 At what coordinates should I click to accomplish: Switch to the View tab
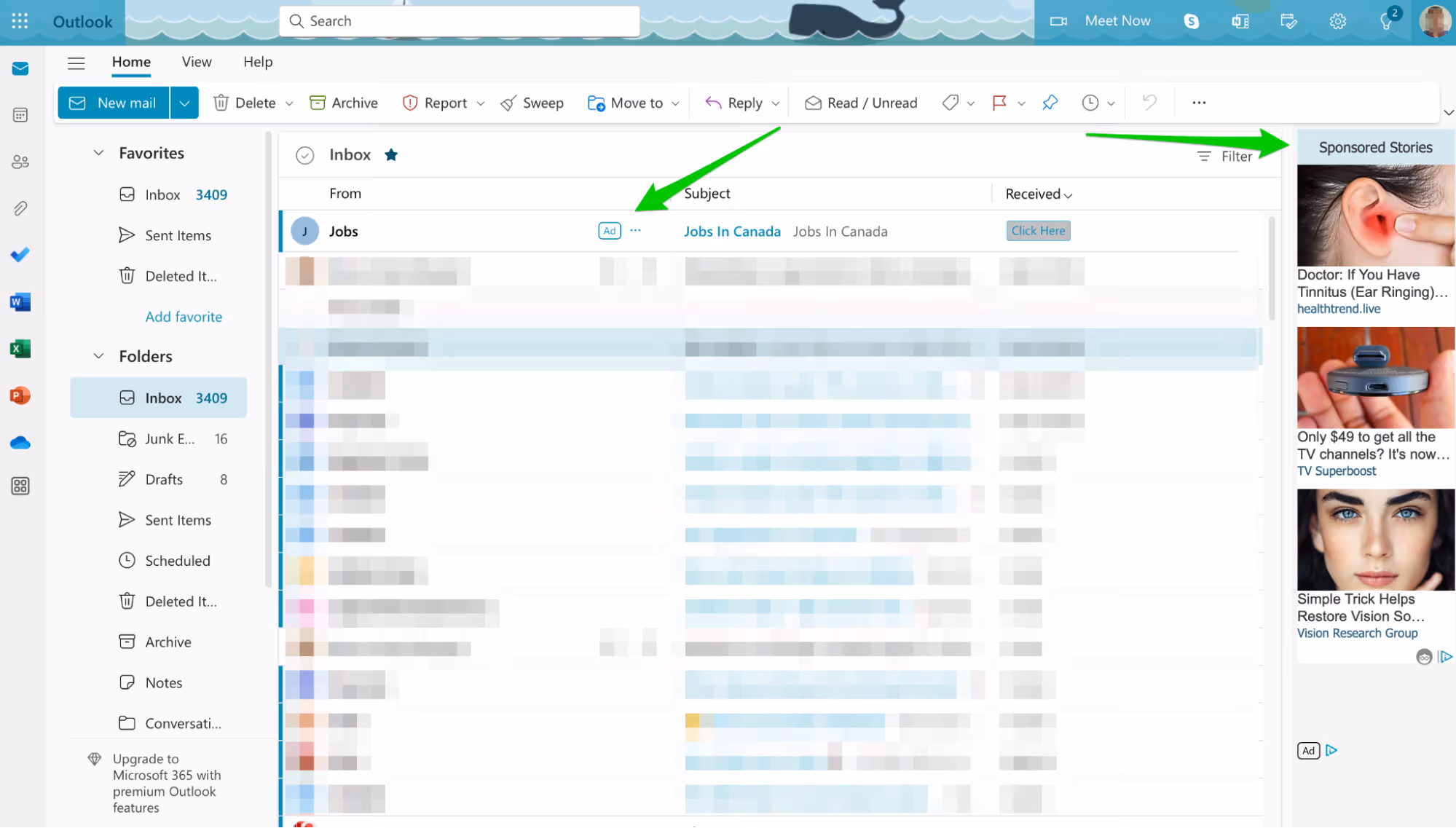pos(196,62)
